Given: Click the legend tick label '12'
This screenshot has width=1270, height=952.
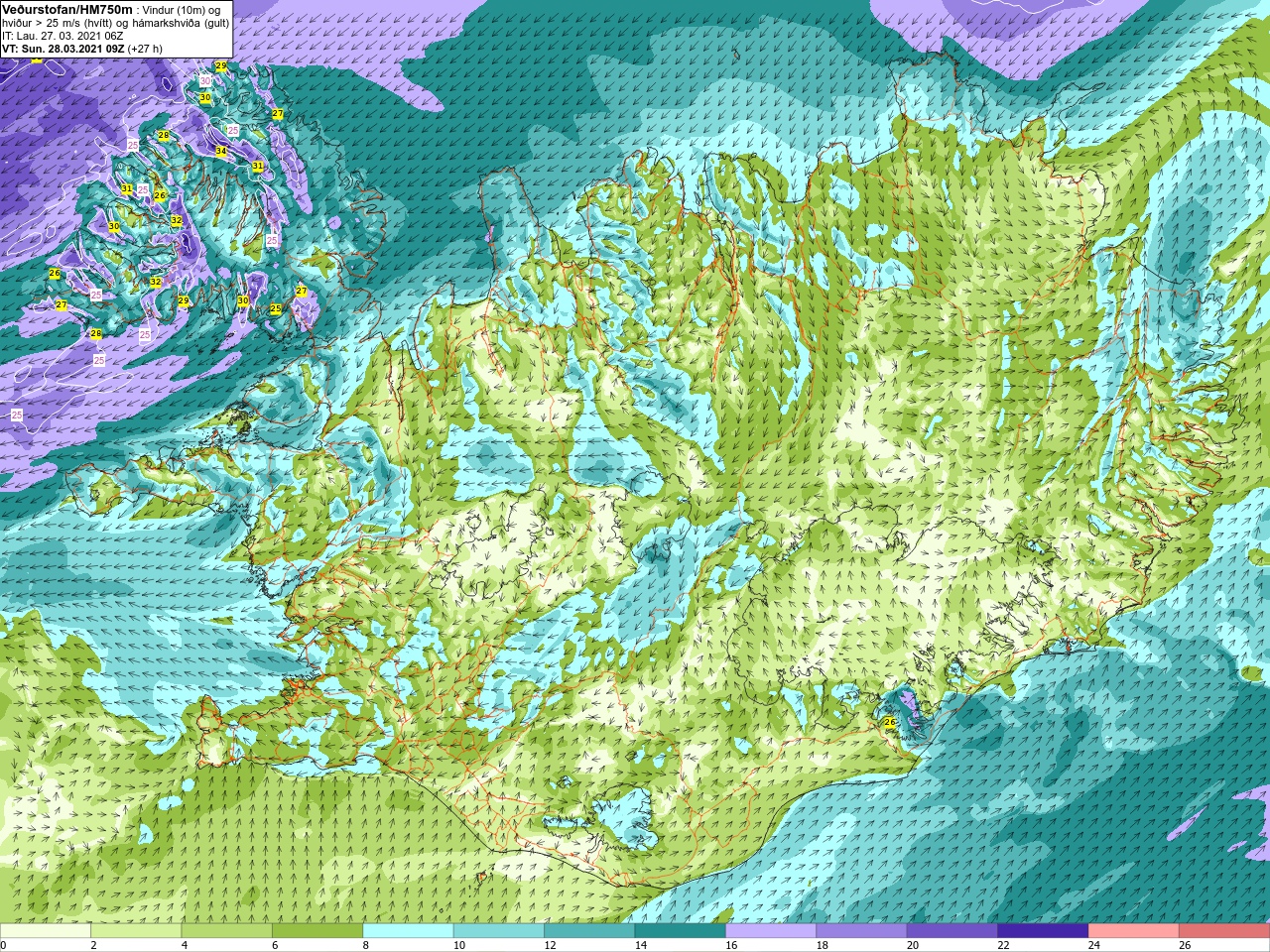Looking at the screenshot, I should pos(550,945).
